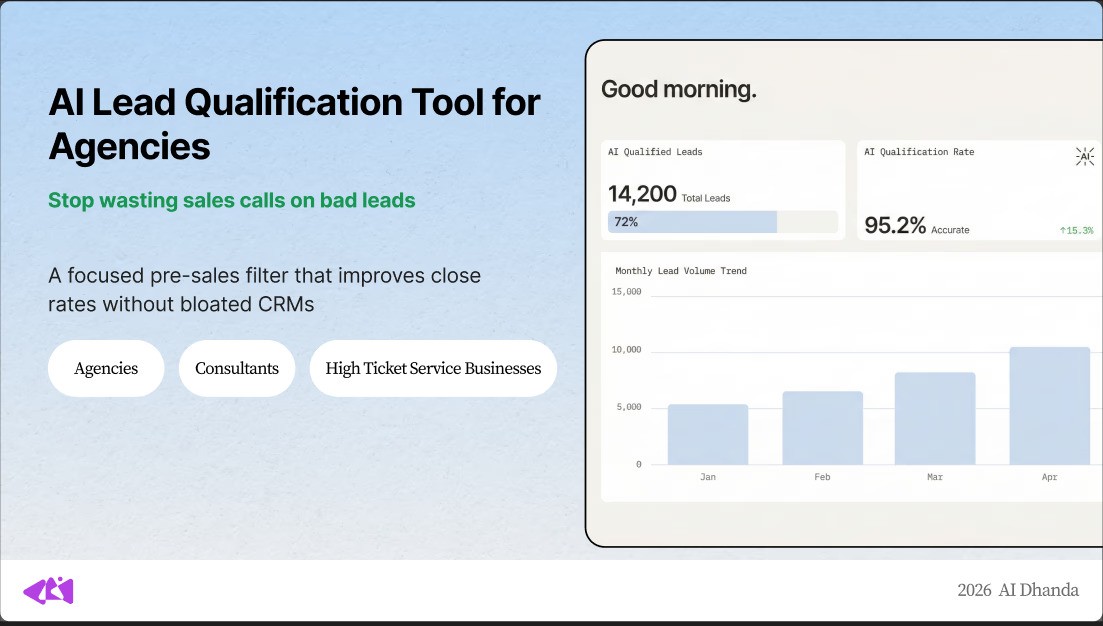Click the purple AI Dhanda logo icon

[x=49, y=591]
